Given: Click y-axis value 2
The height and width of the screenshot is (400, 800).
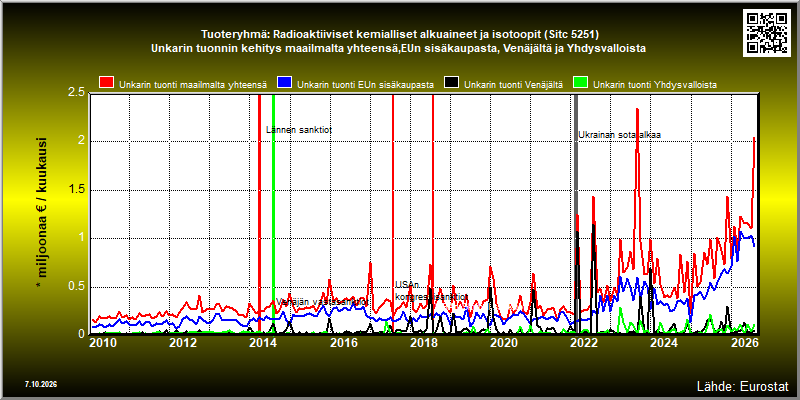Looking at the screenshot, I should pos(82,141).
